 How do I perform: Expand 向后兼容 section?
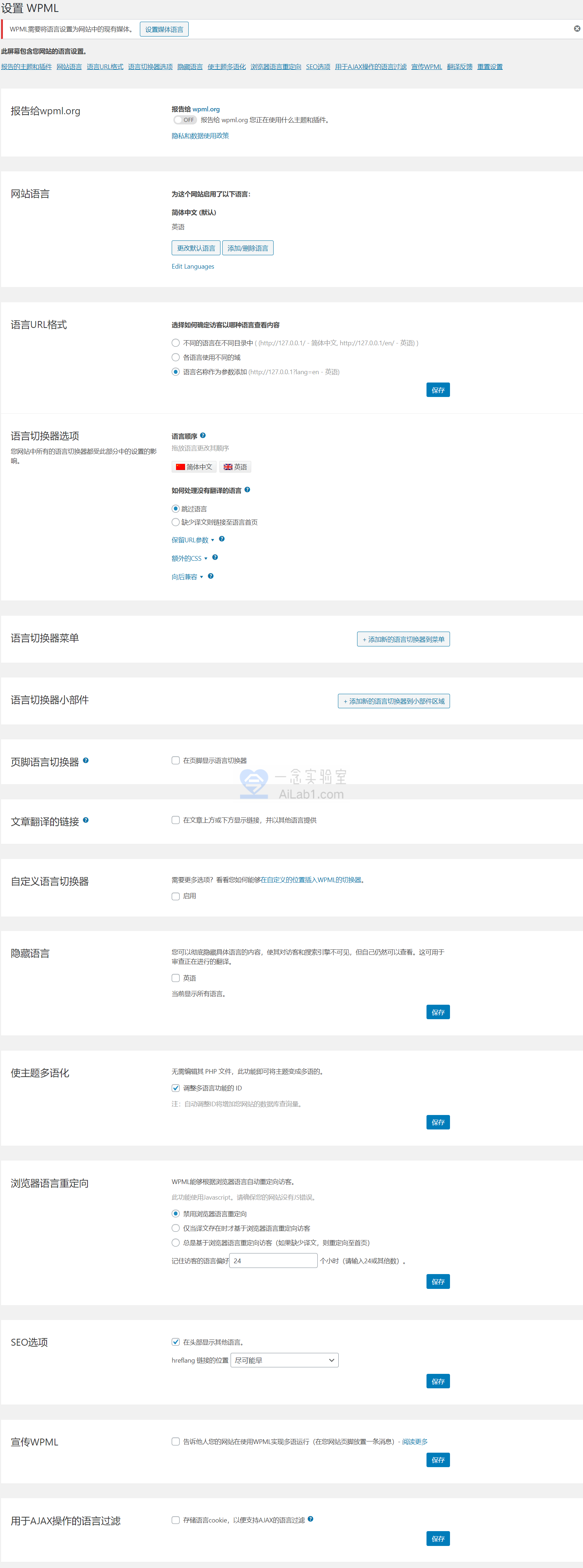click(x=188, y=577)
